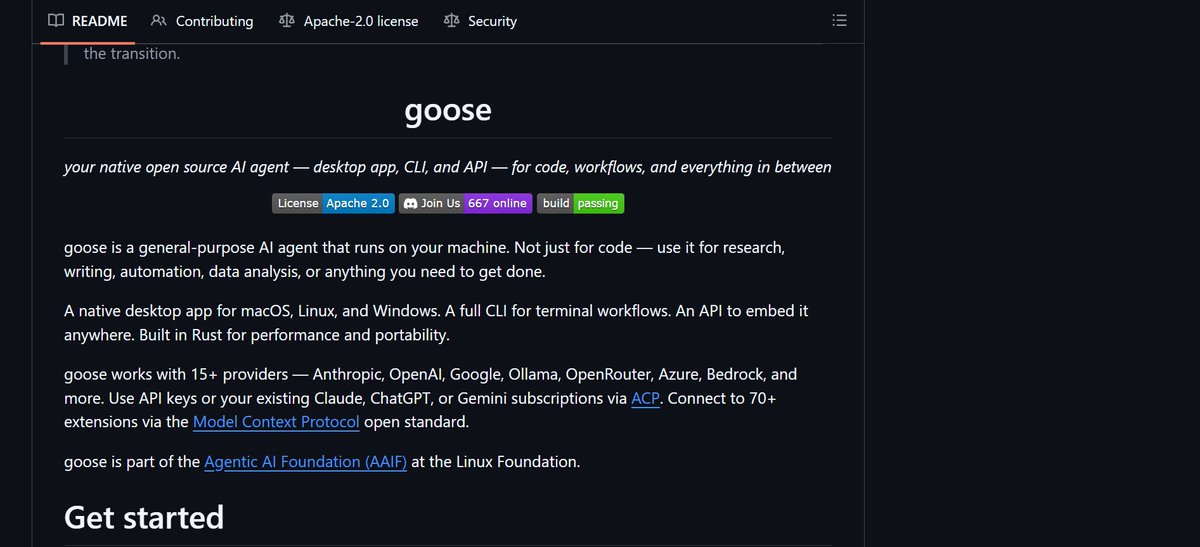Open the Apache-2.0 license tab
1200x547 pixels.
point(349,21)
